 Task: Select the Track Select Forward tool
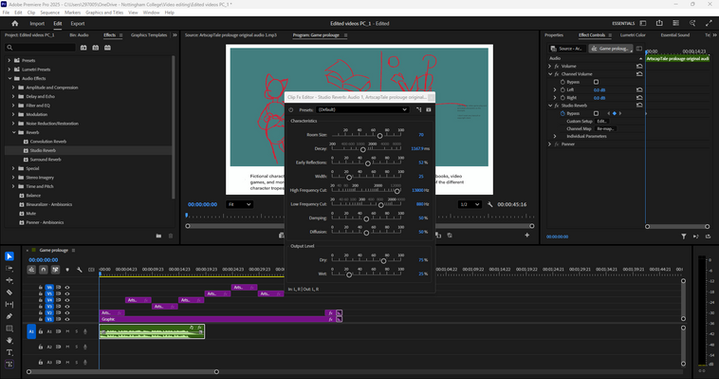9,269
